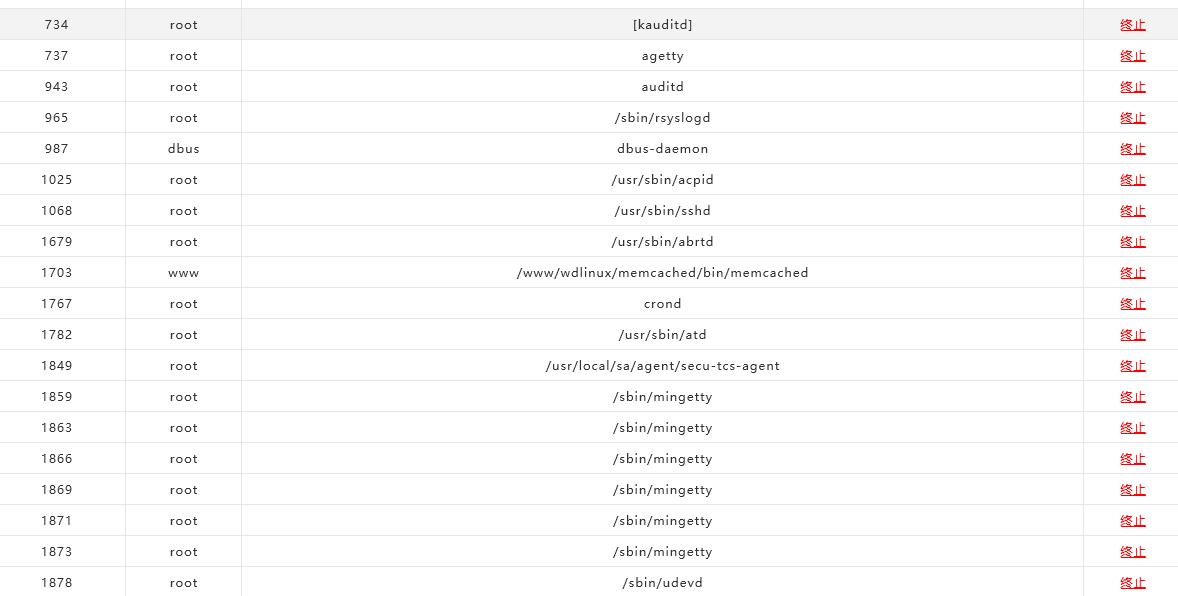
Task: Select the /usr/local/sa/agent/secu-tcs-agent path text
Action: [662, 366]
